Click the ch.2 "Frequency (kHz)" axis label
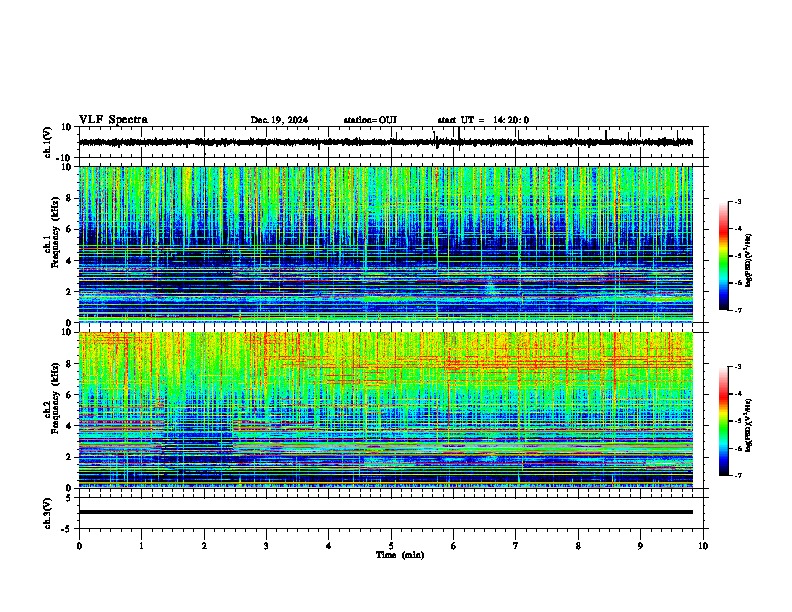The image size is (792, 612). pos(55,398)
